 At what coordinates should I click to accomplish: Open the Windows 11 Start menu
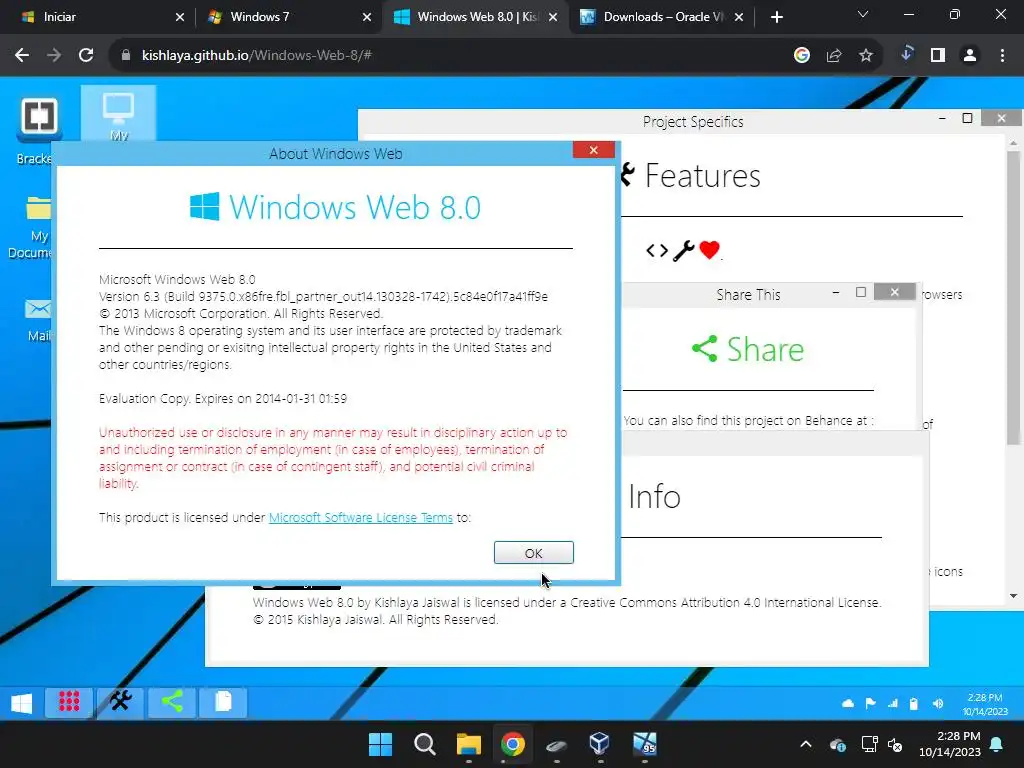pyautogui.click(x=381, y=744)
